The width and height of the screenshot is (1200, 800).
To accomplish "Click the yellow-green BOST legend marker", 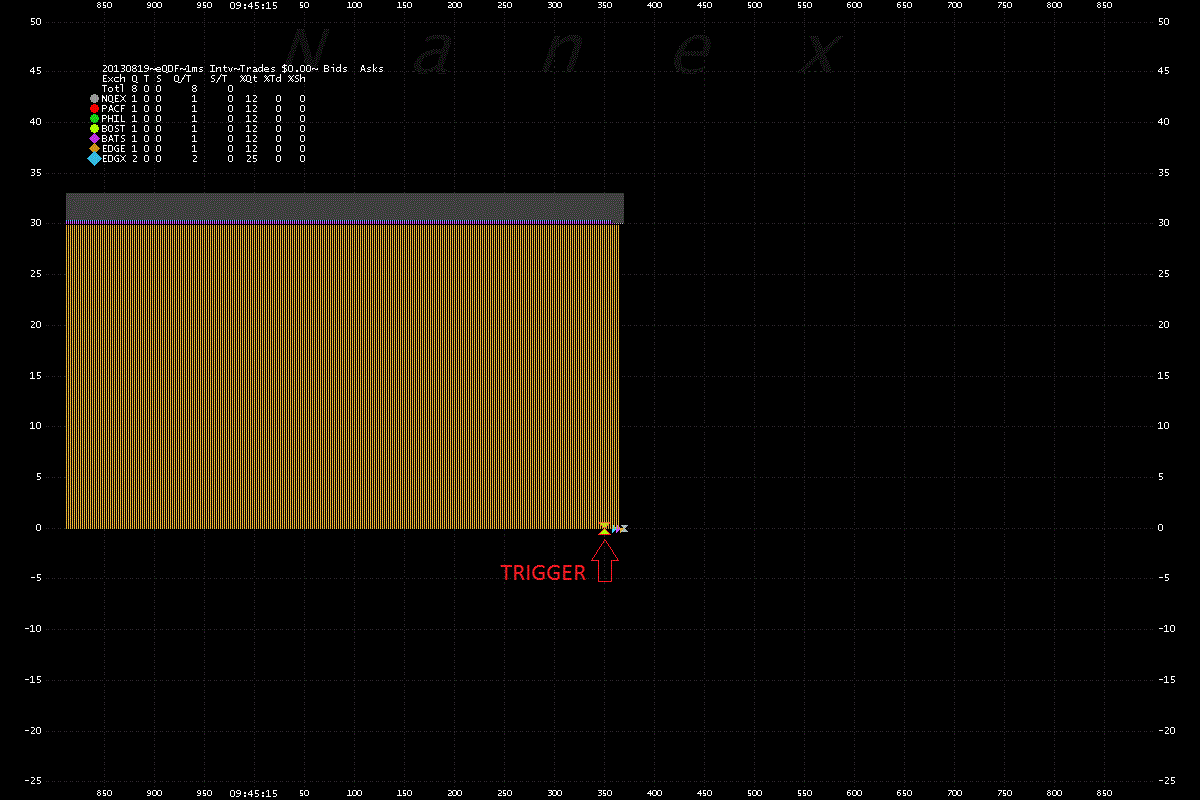I will coord(94,128).
